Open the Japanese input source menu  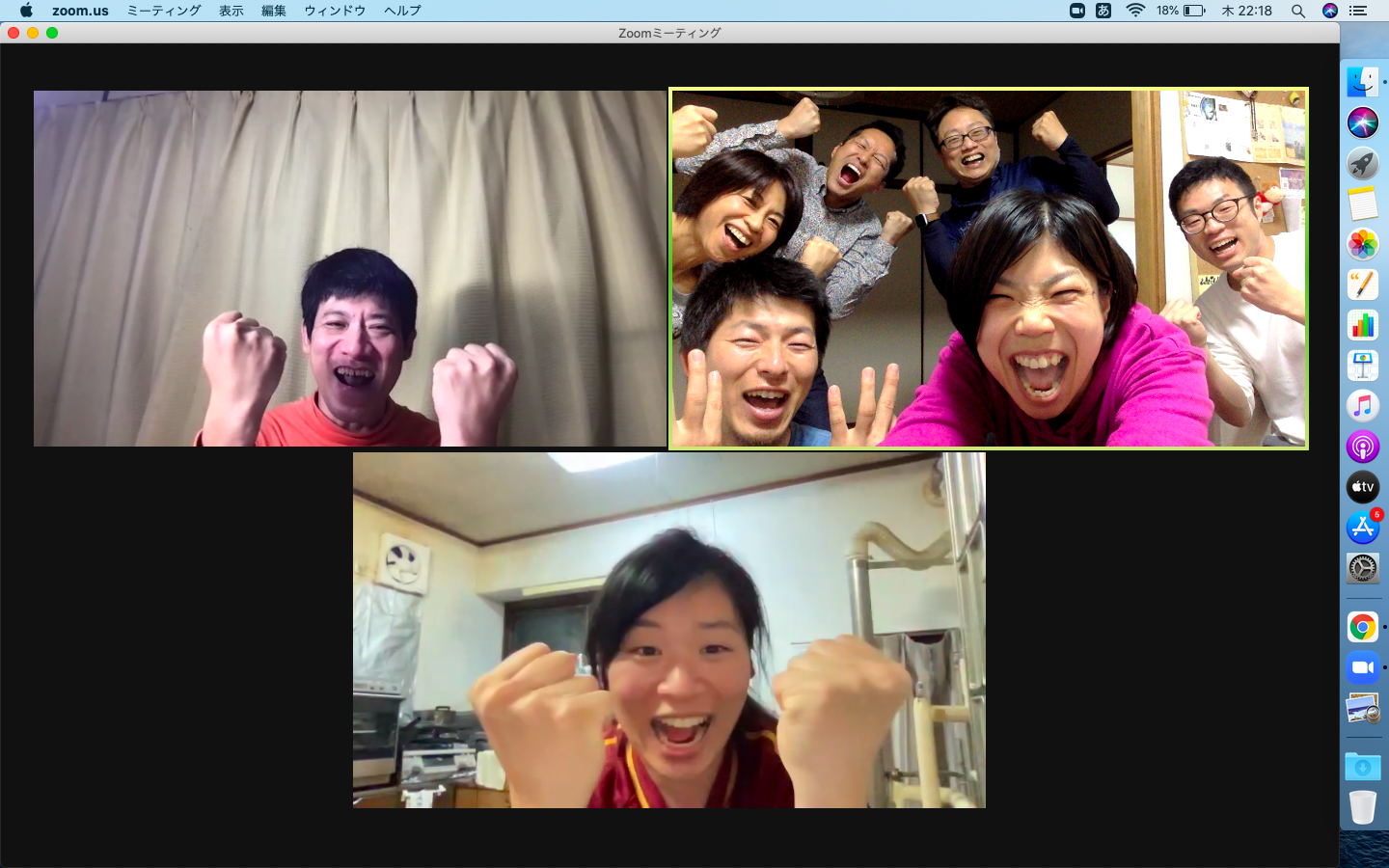pos(1103,11)
